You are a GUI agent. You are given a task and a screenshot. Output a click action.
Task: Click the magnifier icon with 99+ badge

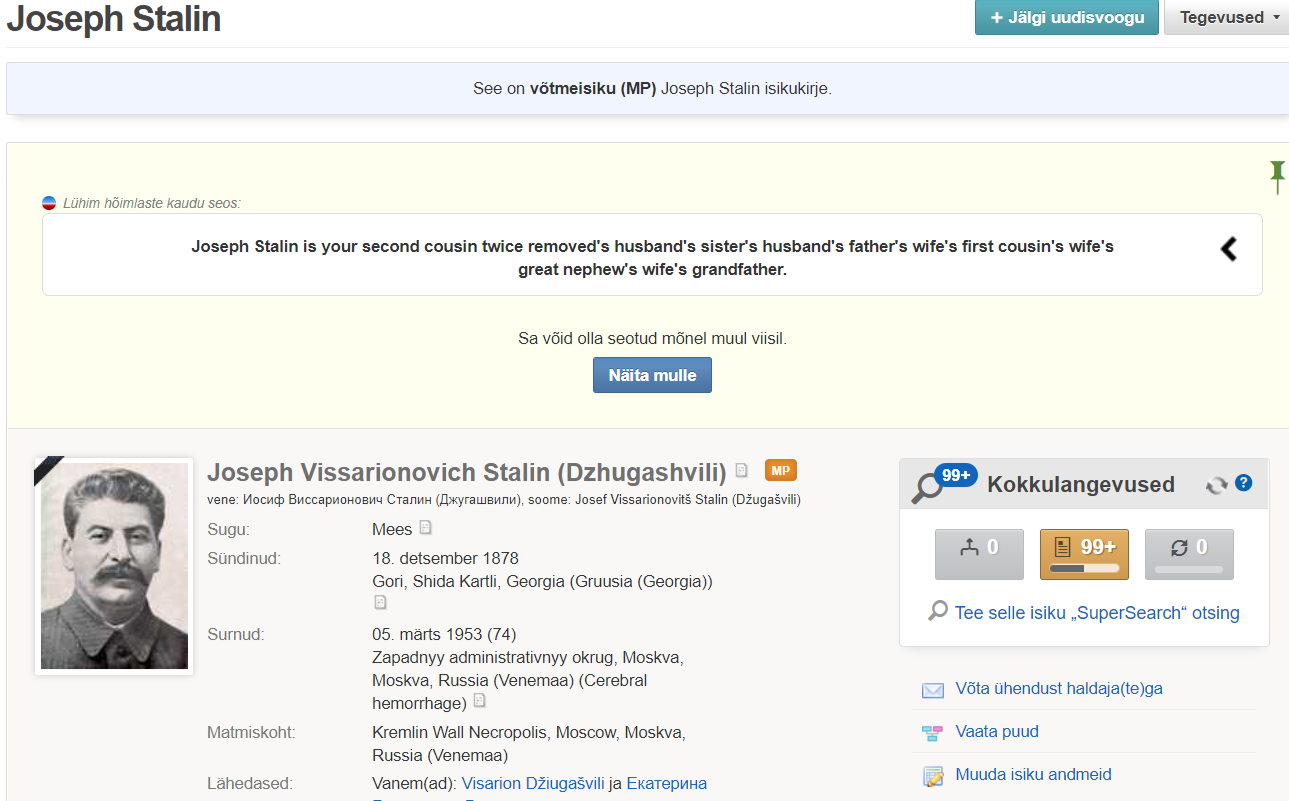[x=936, y=486]
